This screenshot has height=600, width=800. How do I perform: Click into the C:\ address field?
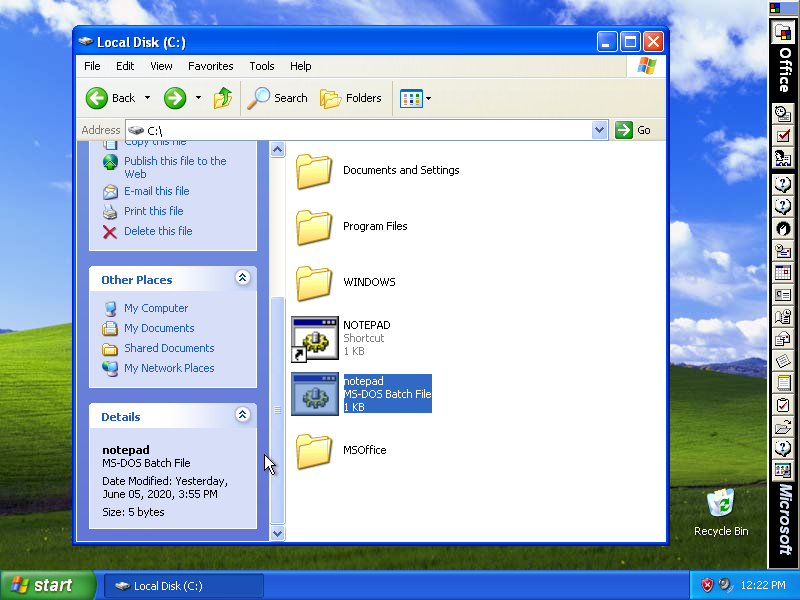point(359,130)
